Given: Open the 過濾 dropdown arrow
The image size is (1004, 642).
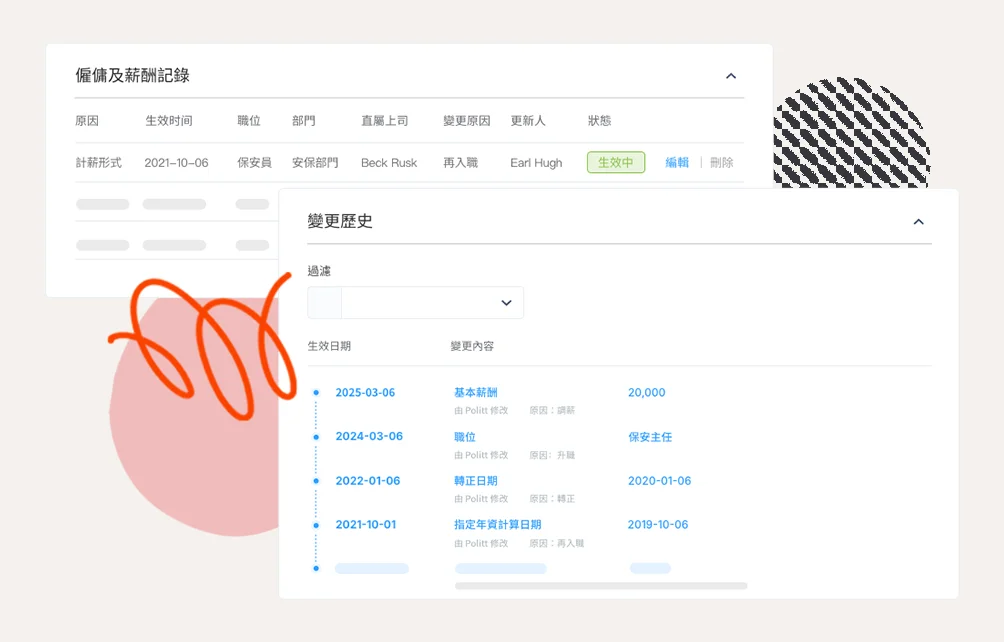Looking at the screenshot, I should (506, 303).
